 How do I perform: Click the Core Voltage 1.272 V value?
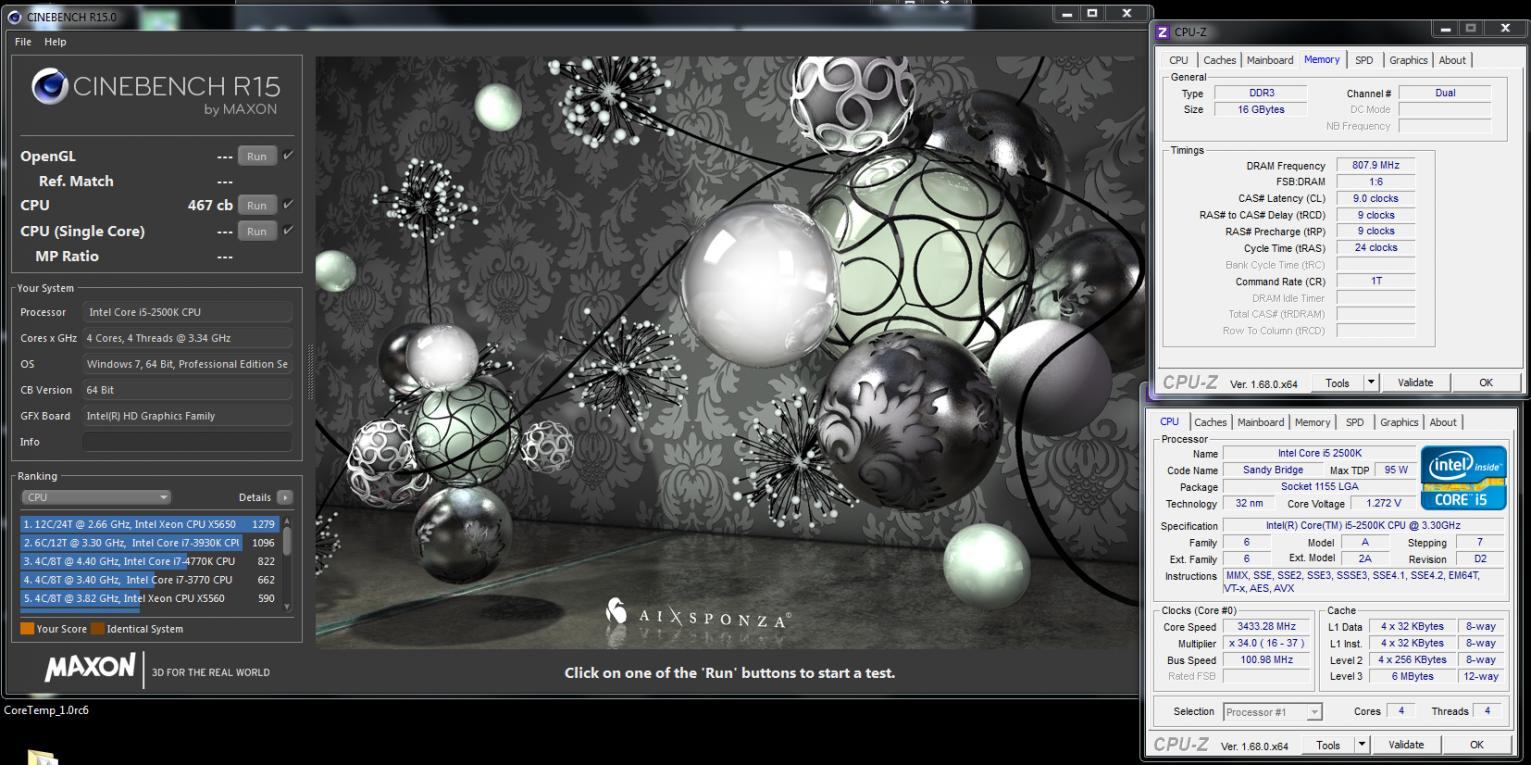[1383, 503]
